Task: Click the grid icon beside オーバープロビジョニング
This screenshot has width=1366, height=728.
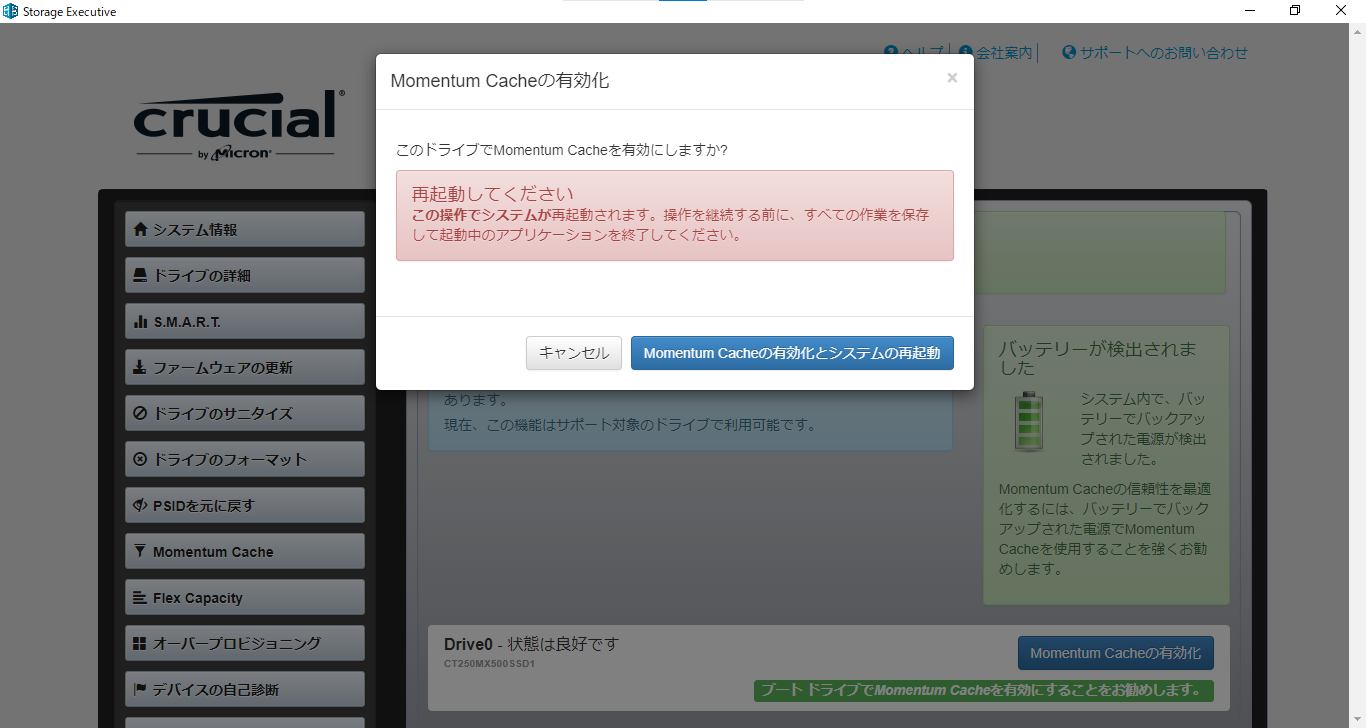Action: click(140, 643)
